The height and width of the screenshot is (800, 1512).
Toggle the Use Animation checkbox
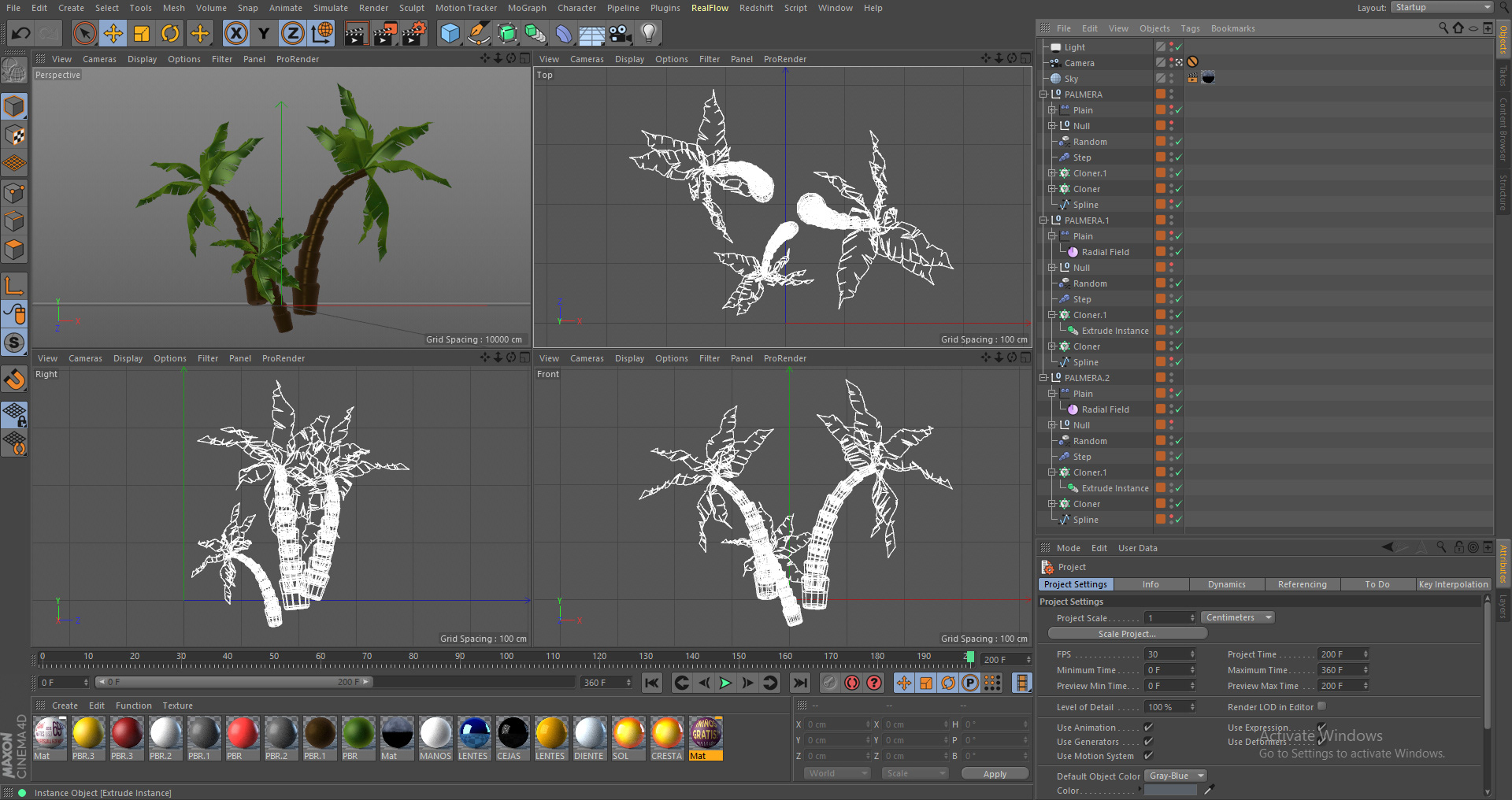1148,728
